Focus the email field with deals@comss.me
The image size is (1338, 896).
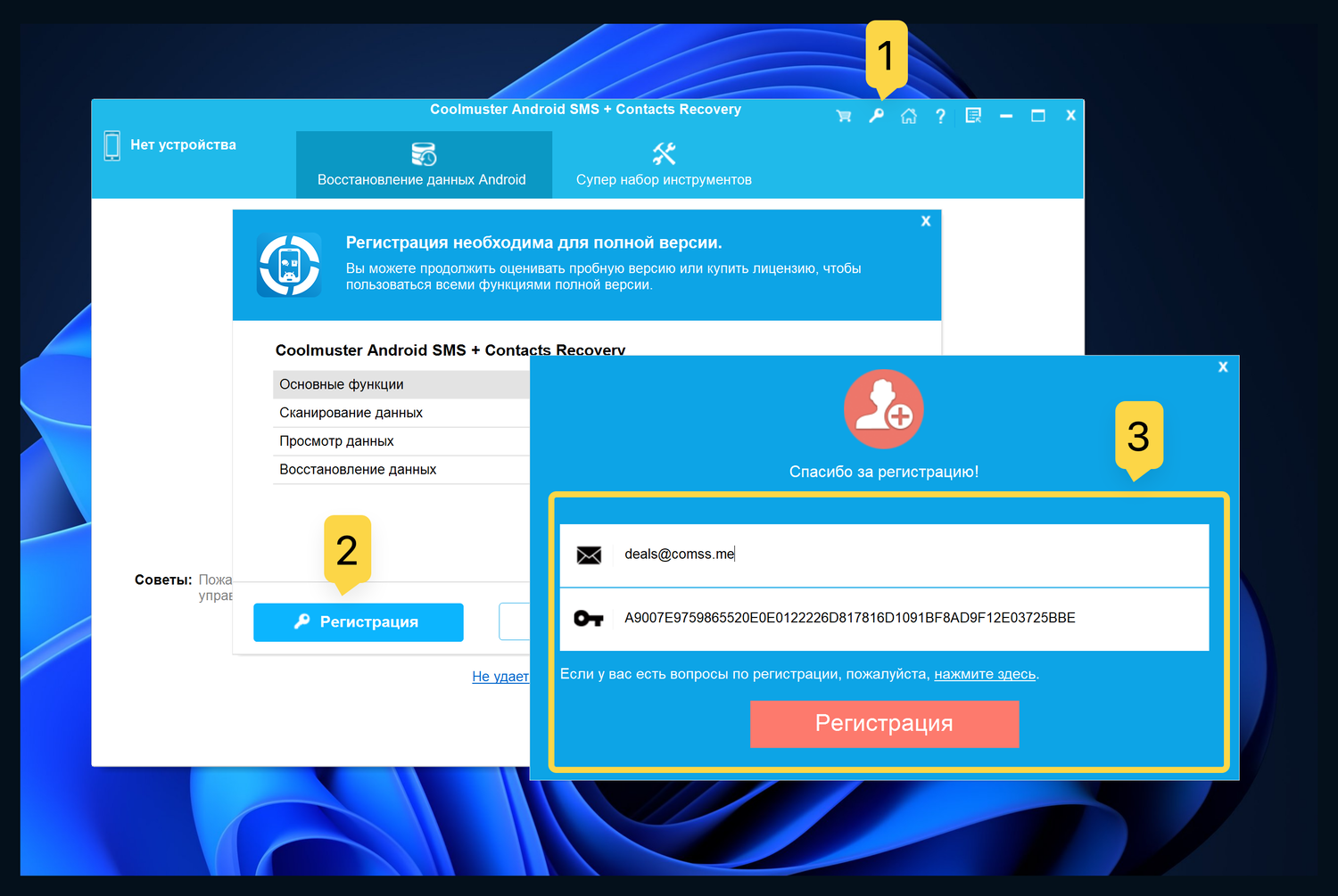[884, 555]
